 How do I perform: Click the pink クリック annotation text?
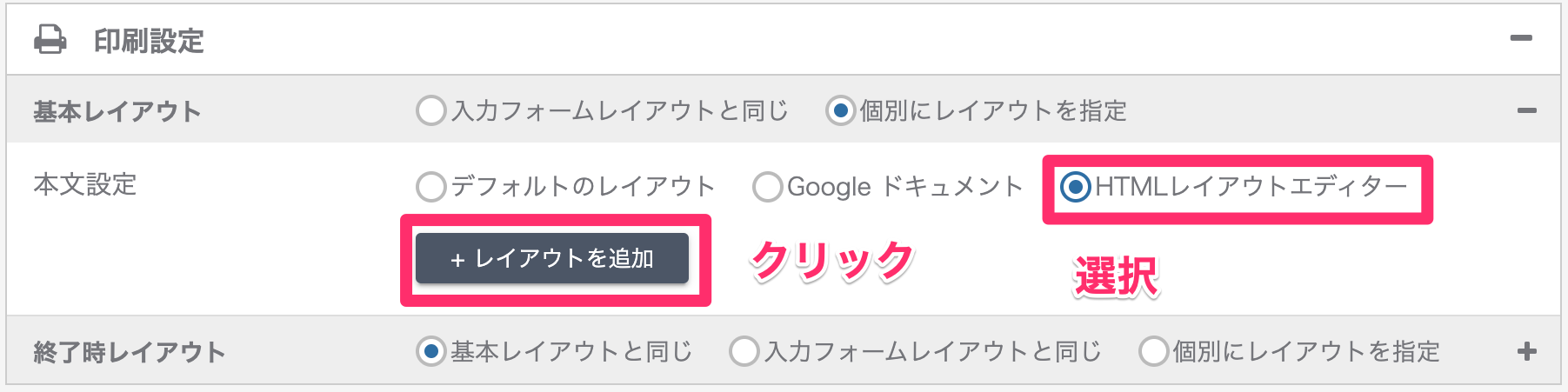832,261
